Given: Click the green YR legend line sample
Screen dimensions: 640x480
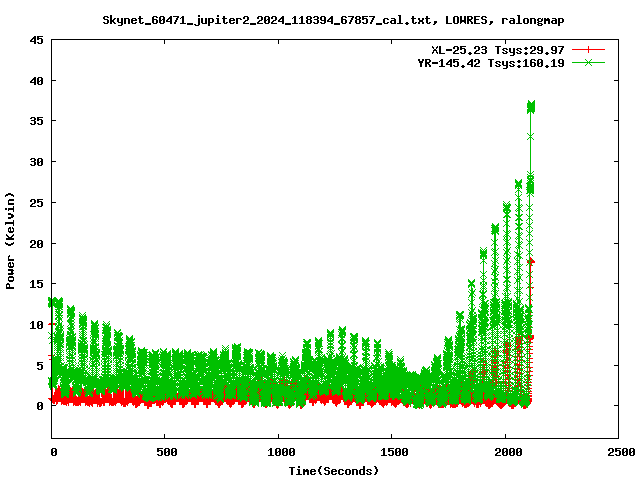Looking at the screenshot, I should [588, 63].
